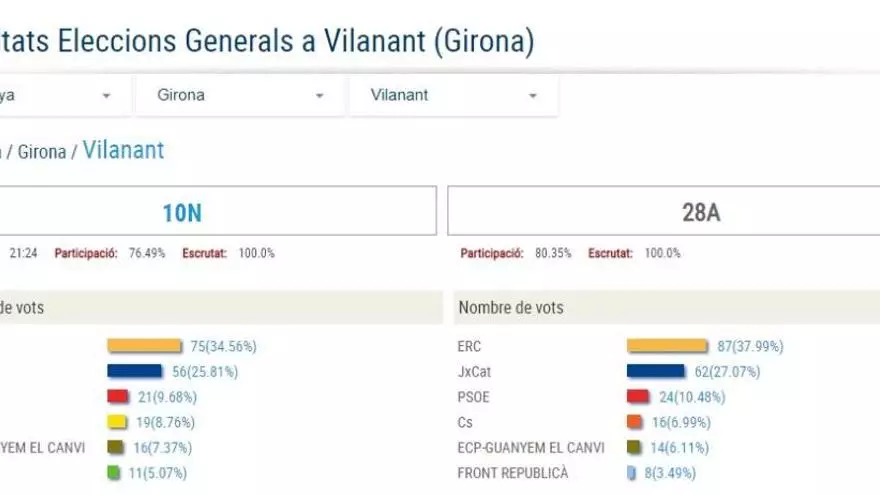This screenshot has width=880, height=495.
Task: Go to Girona in the breadcrumb
Action: pos(42,152)
